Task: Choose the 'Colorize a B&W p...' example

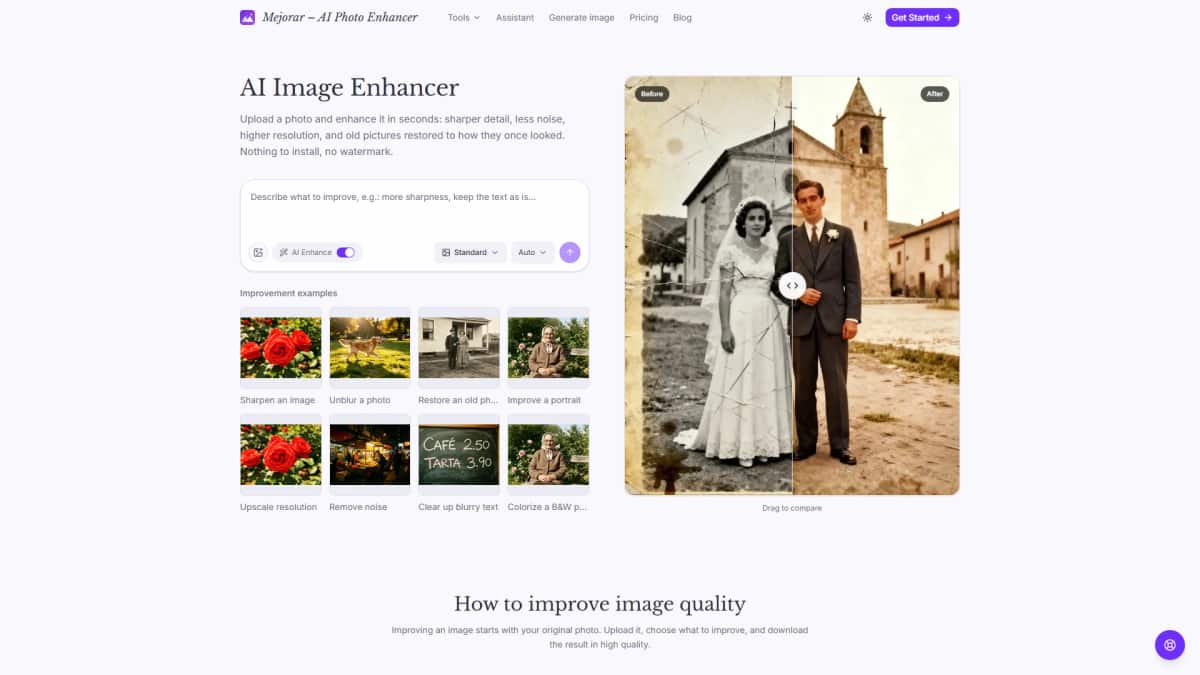Action: pyautogui.click(x=548, y=463)
